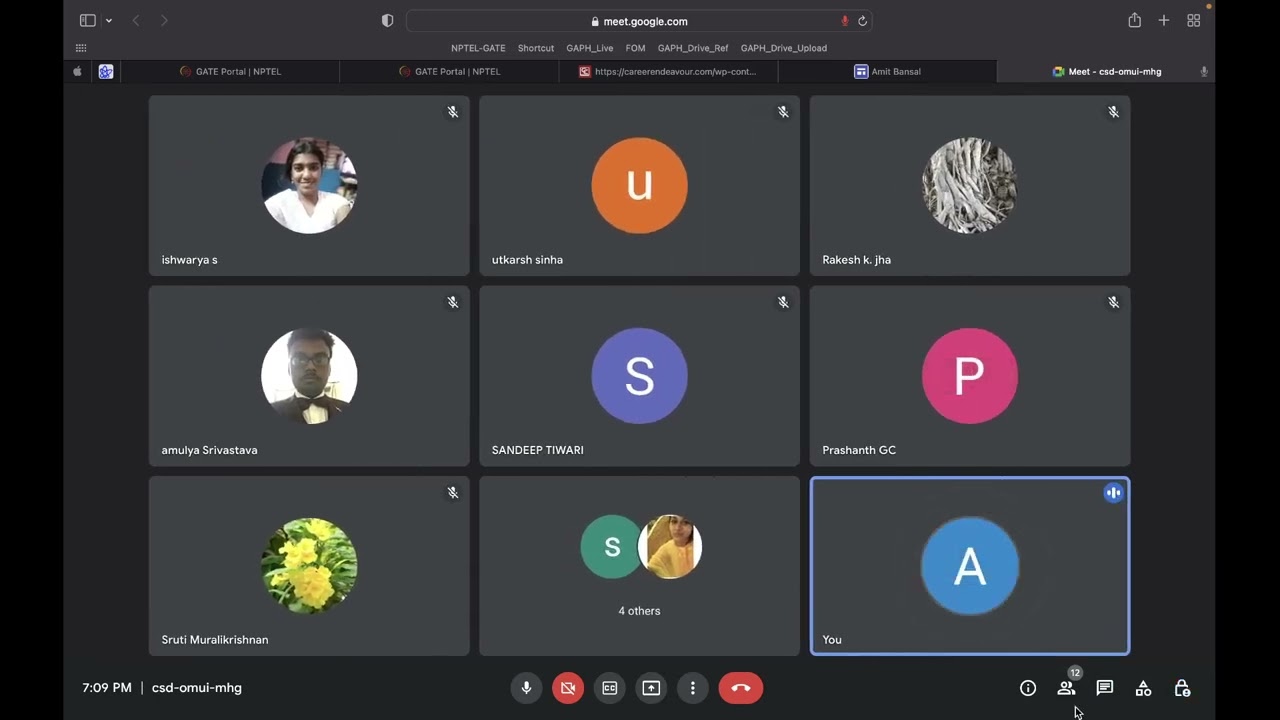Show tab overview
This screenshot has height=720, width=1280.
click(1193, 21)
